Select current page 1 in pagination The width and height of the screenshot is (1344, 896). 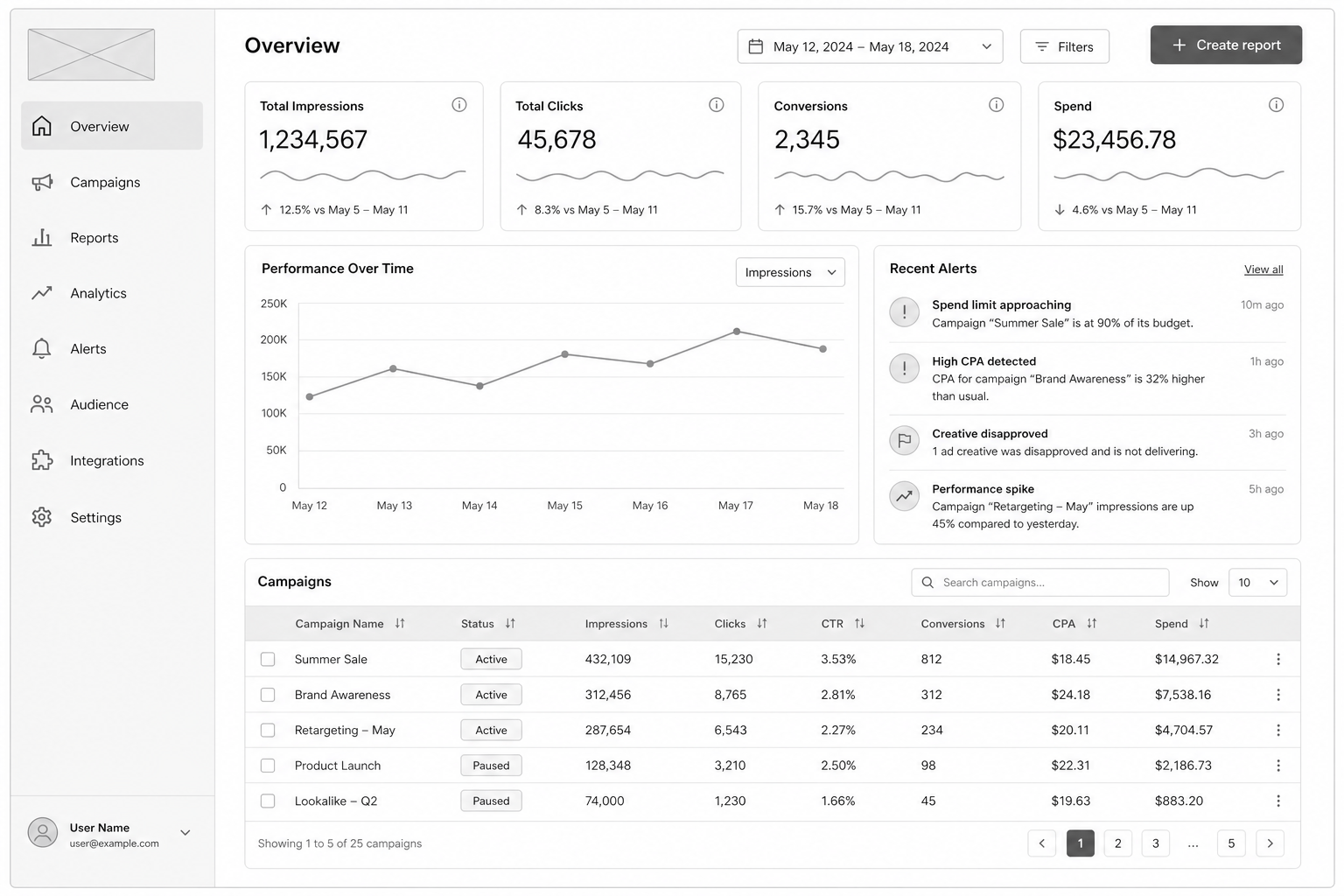coord(1081,843)
